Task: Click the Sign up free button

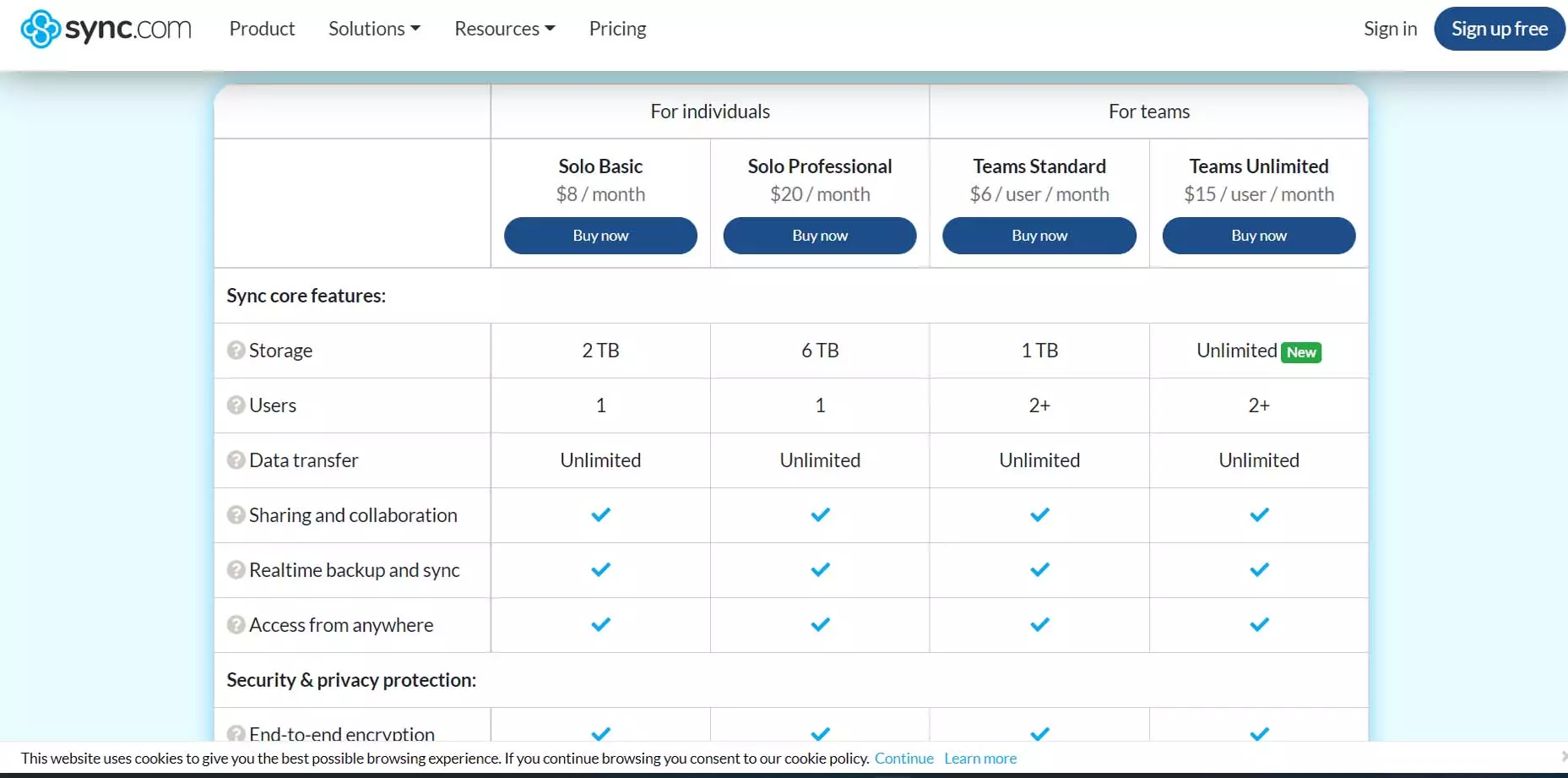Action: (1499, 29)
